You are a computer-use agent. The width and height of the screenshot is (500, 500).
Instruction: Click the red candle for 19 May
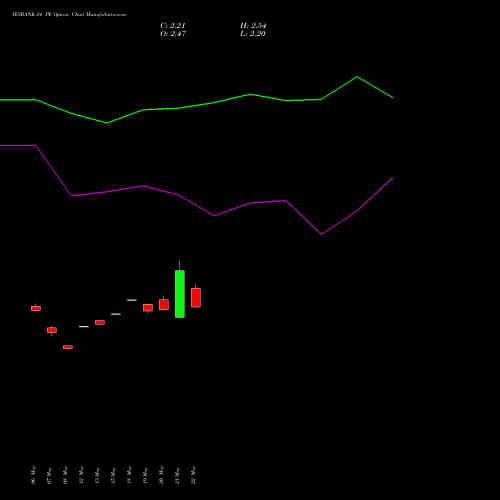[148, 308]
